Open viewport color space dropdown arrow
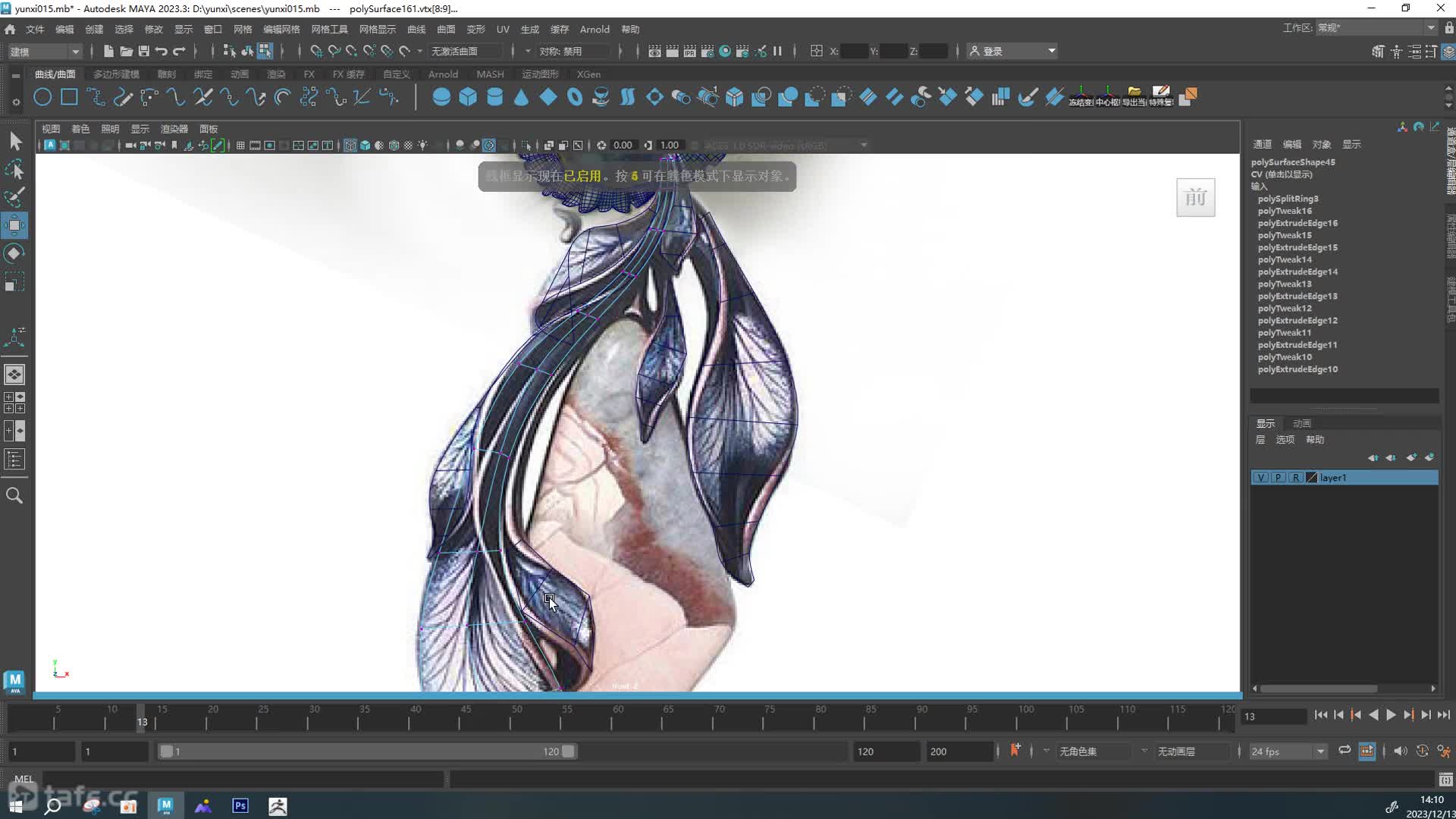The width and height of the screenshot is (1456, 819). [x=864, y=146]
